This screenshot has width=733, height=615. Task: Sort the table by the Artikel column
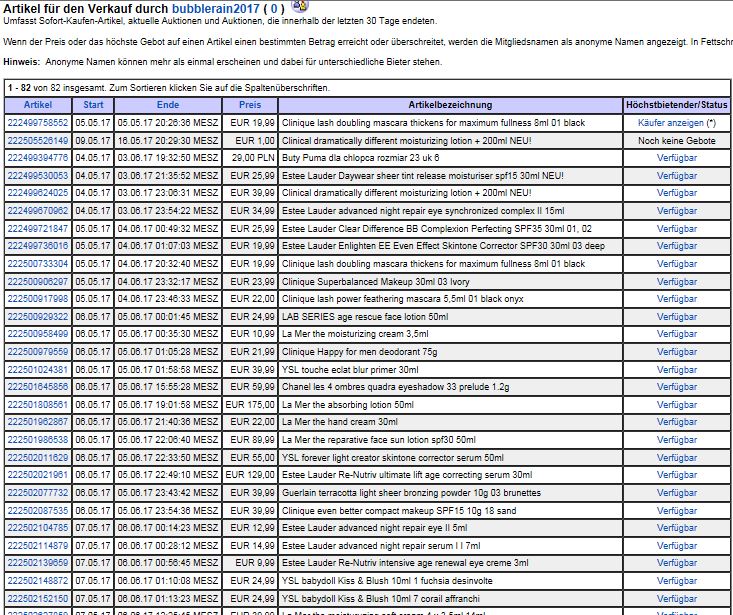pyautogui.click(x=38, y=105)
